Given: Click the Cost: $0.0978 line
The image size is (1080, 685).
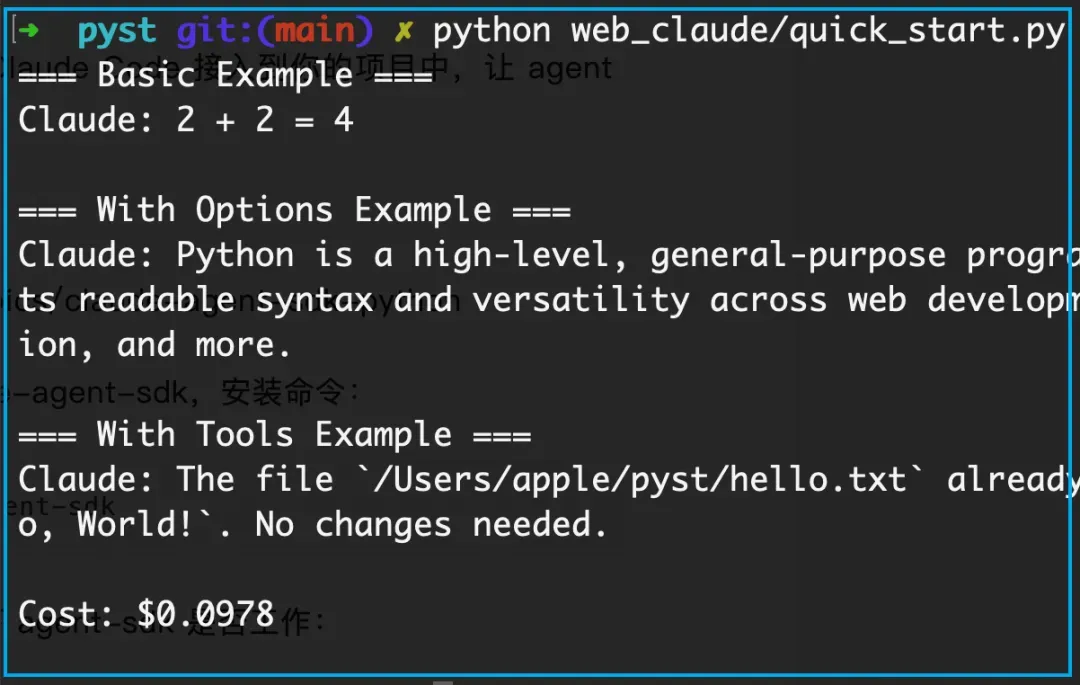Looking at the screenshot, I should 146,614.
